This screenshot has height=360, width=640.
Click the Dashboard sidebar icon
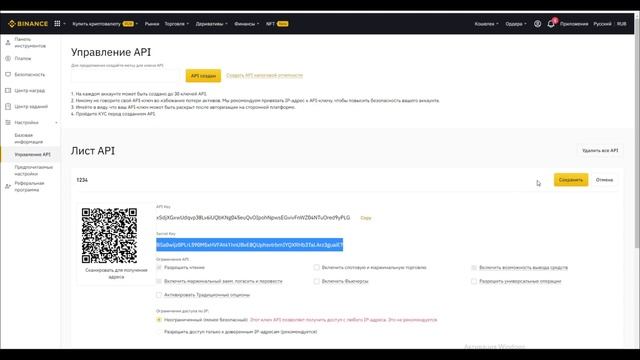coord(8,42)
